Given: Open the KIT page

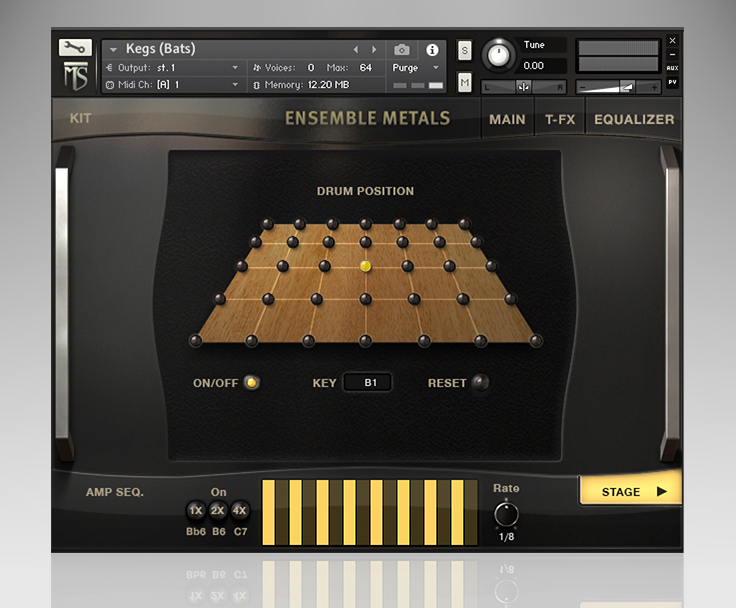Looking at the screenshot, I should [x=80, y=118].
